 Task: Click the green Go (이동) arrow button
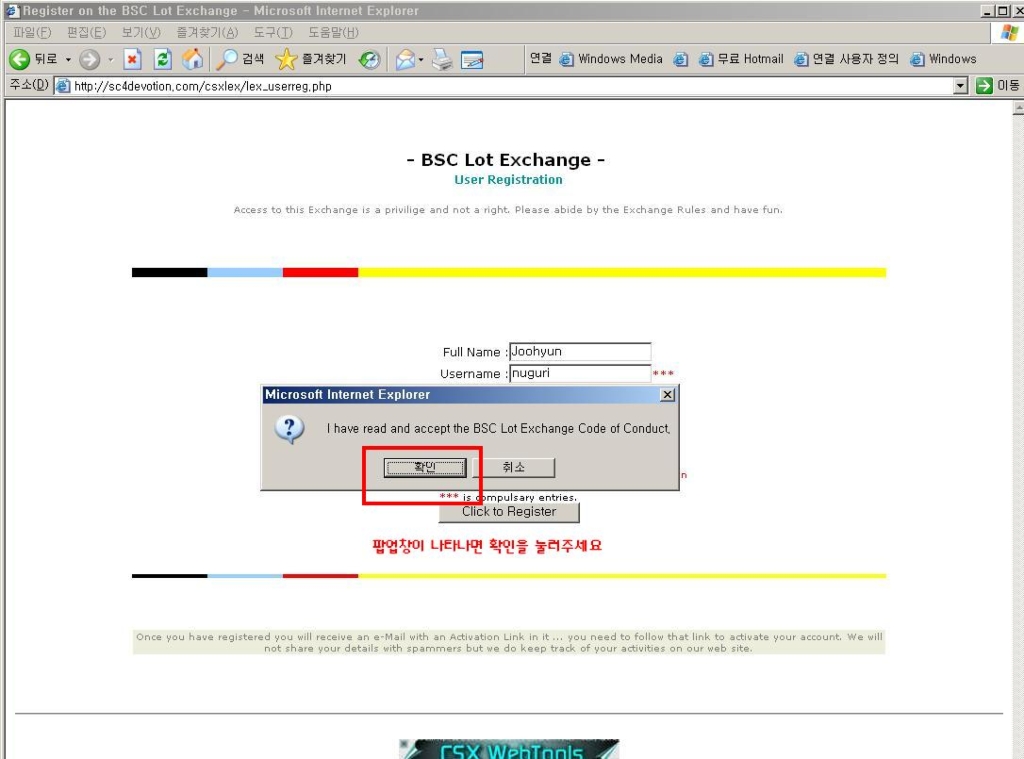point(997,86)
